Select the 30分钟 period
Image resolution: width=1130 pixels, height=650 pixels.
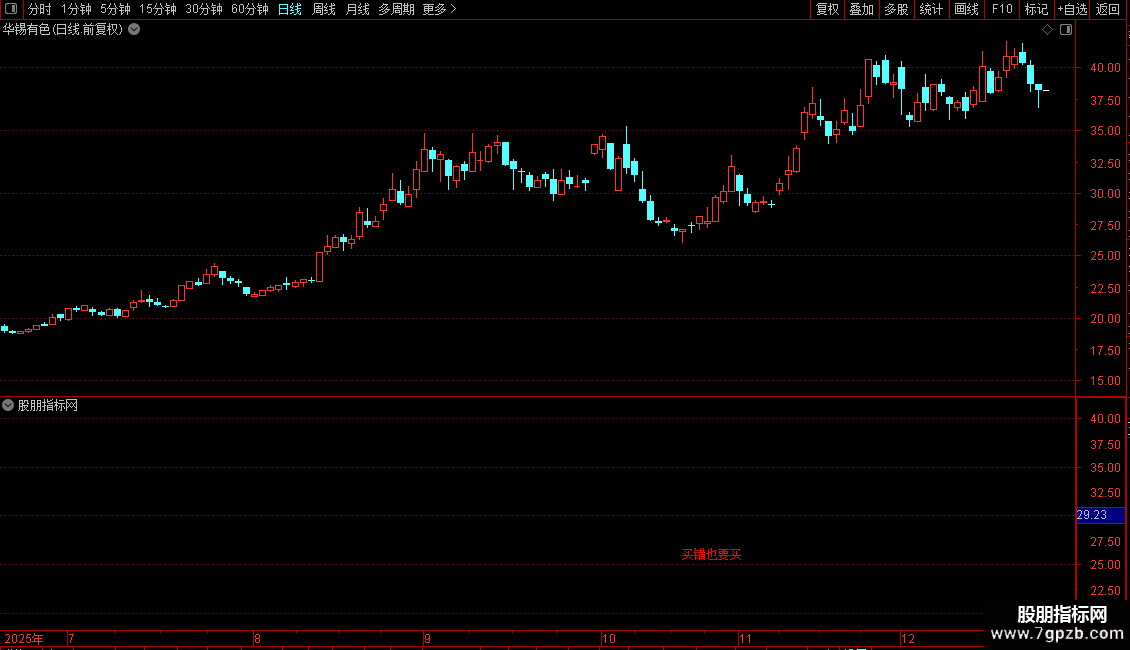click(x=204, y=9)
